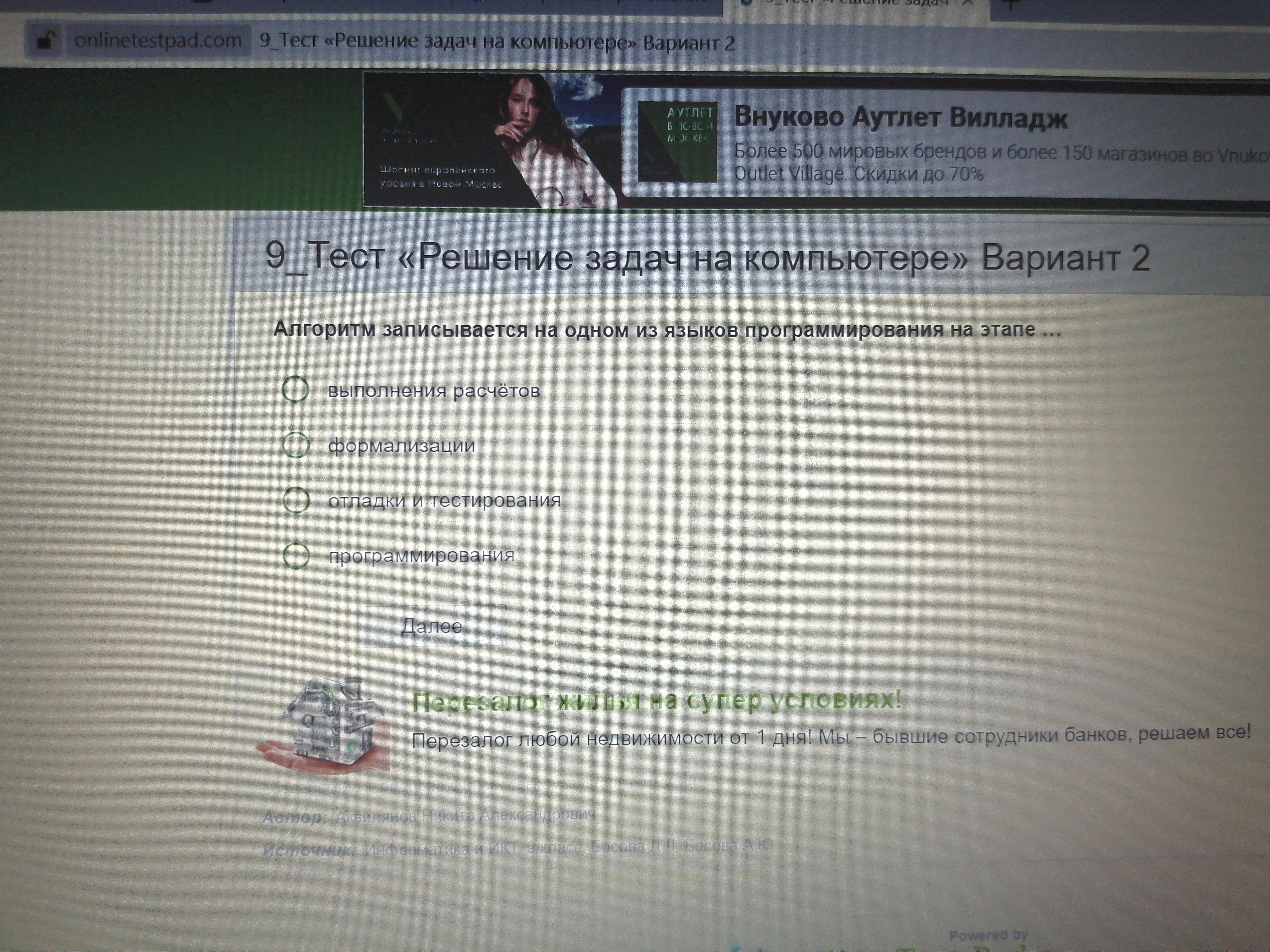Choose the «программирования» radio option
Screen dimensions: 1270x952
[296, 556]
